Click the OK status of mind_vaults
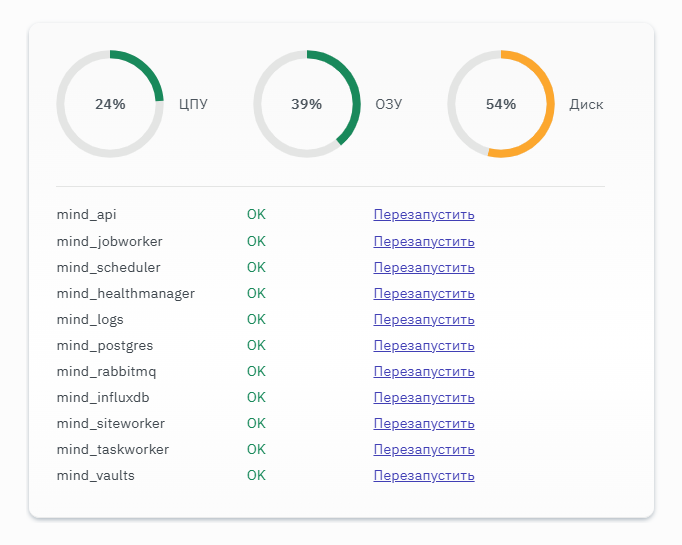 256,475
